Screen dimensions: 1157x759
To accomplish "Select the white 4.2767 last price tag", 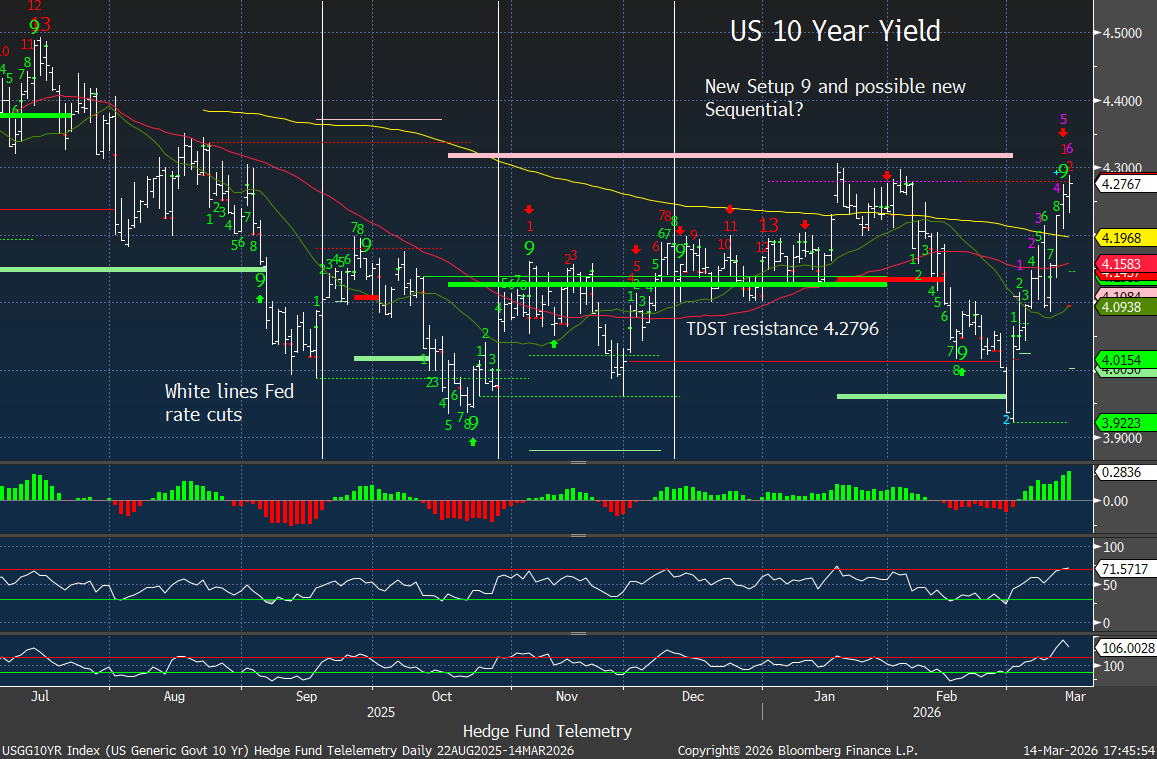I will [1126, 184].
